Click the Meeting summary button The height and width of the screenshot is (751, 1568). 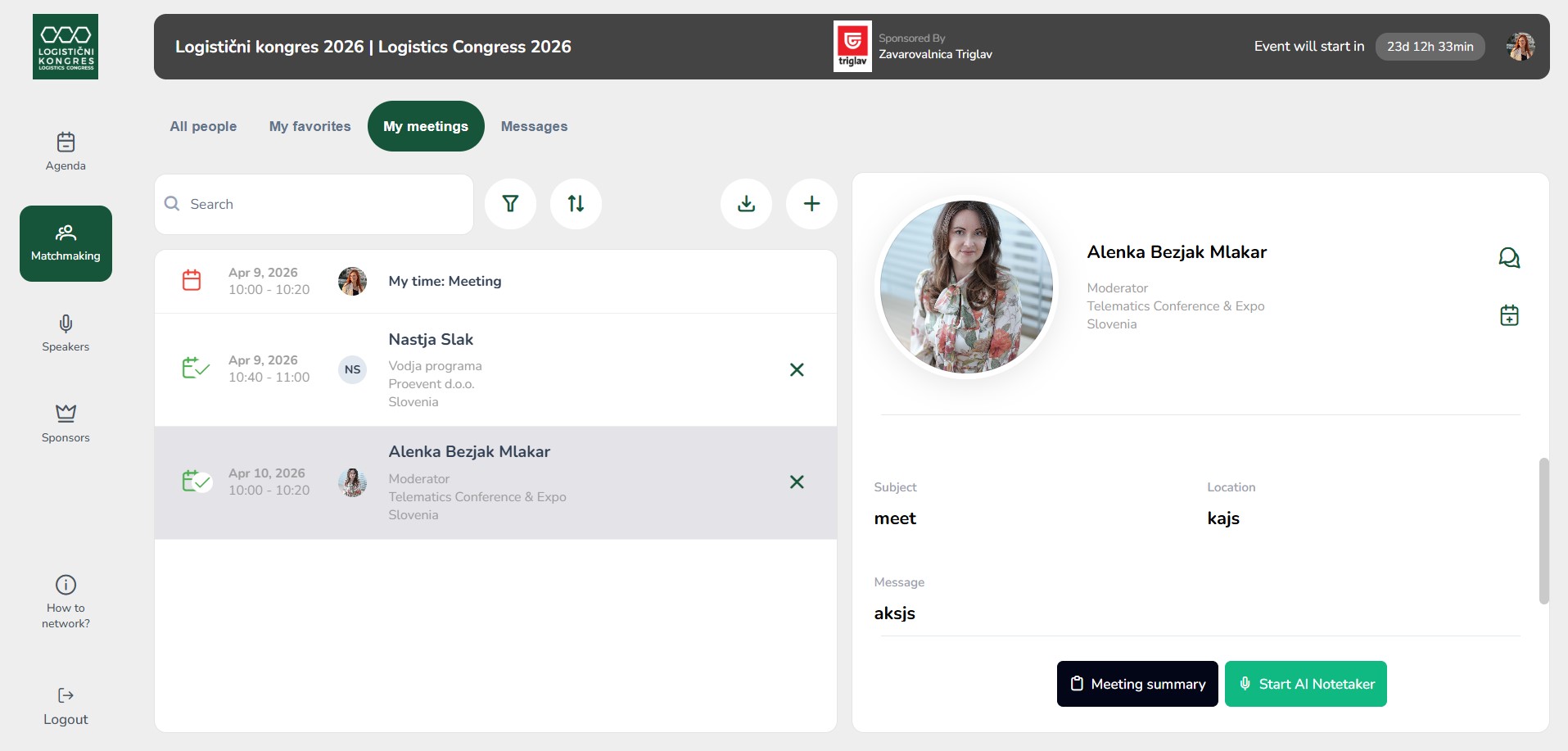[x=1136, y=684]
